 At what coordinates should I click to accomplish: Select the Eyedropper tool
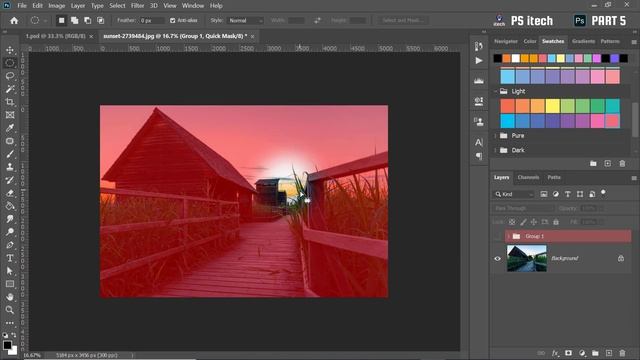point(10,128)
